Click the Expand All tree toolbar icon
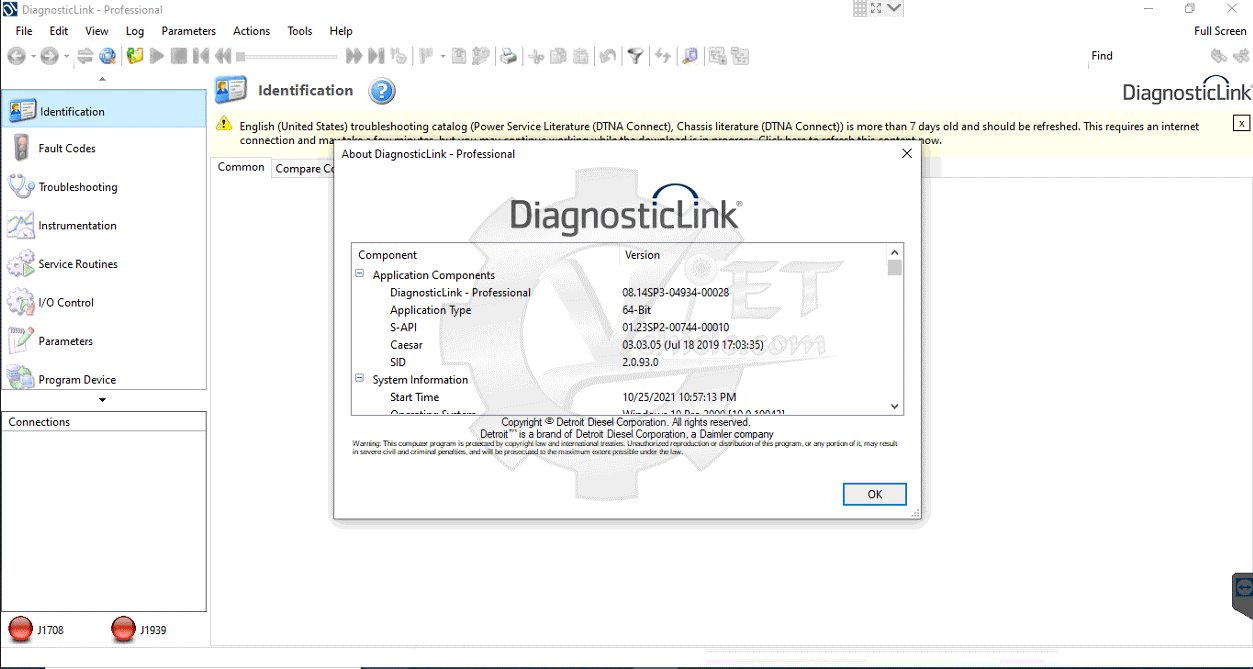Image resolution: width=1253 pixels, height=669 pixels. [x=717, y=56]
